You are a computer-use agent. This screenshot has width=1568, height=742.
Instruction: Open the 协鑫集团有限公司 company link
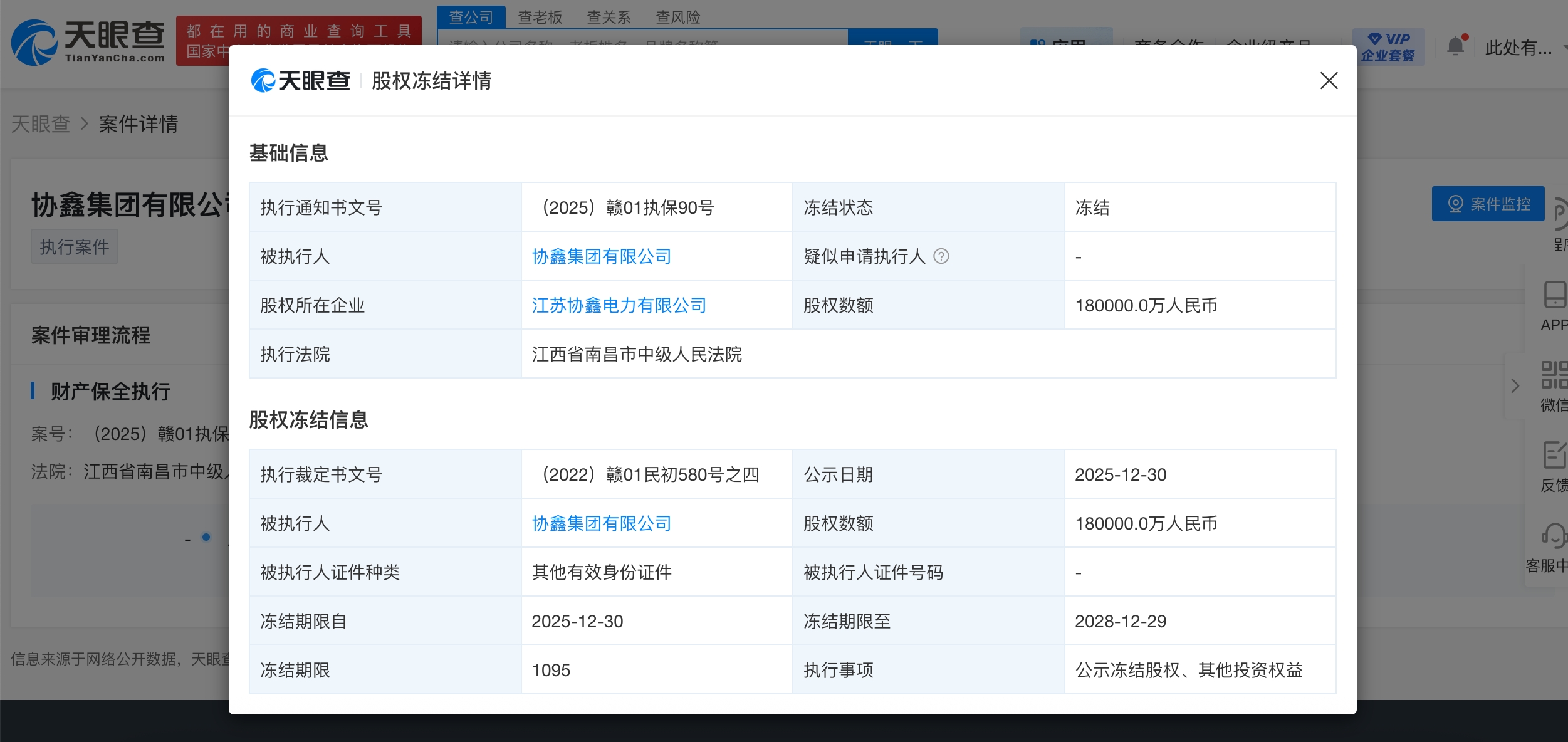(x=602, y=256)
